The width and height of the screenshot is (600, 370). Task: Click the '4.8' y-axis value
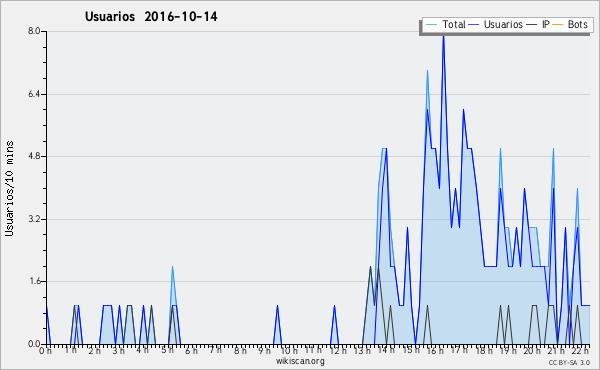pos(34,156)
